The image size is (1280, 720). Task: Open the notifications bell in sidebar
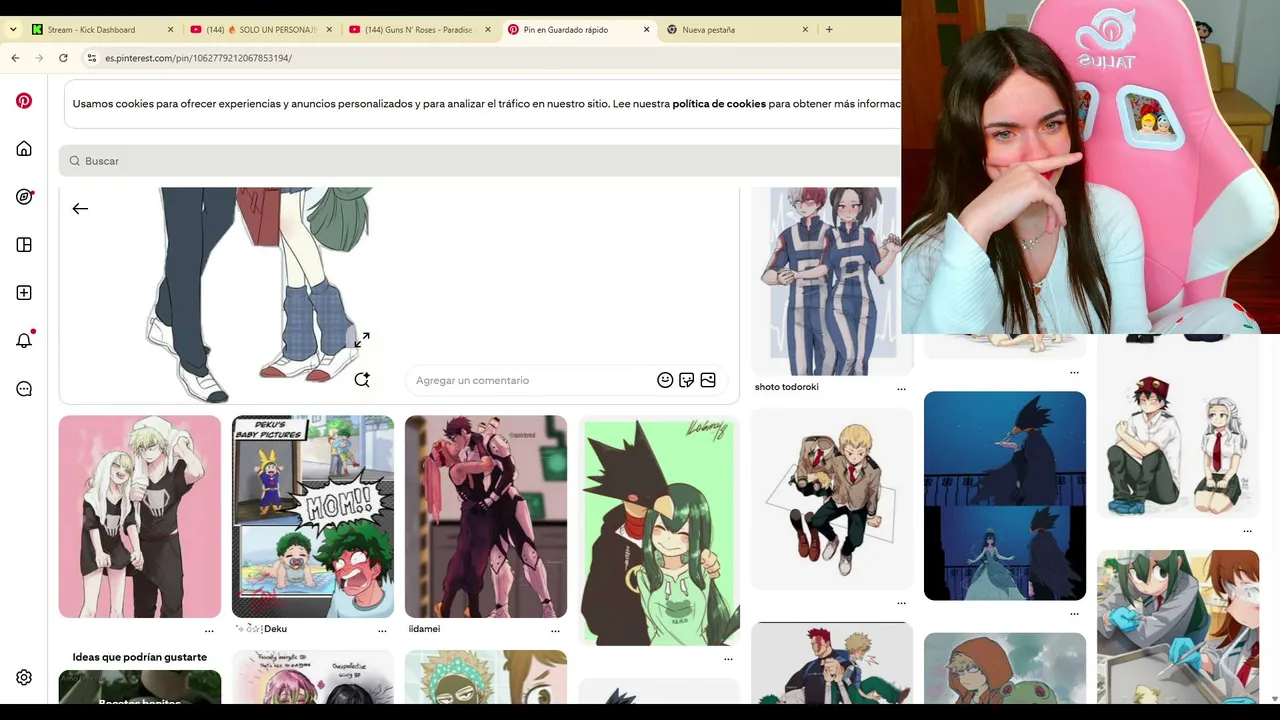pyautogui.click(x=24, y=340)
